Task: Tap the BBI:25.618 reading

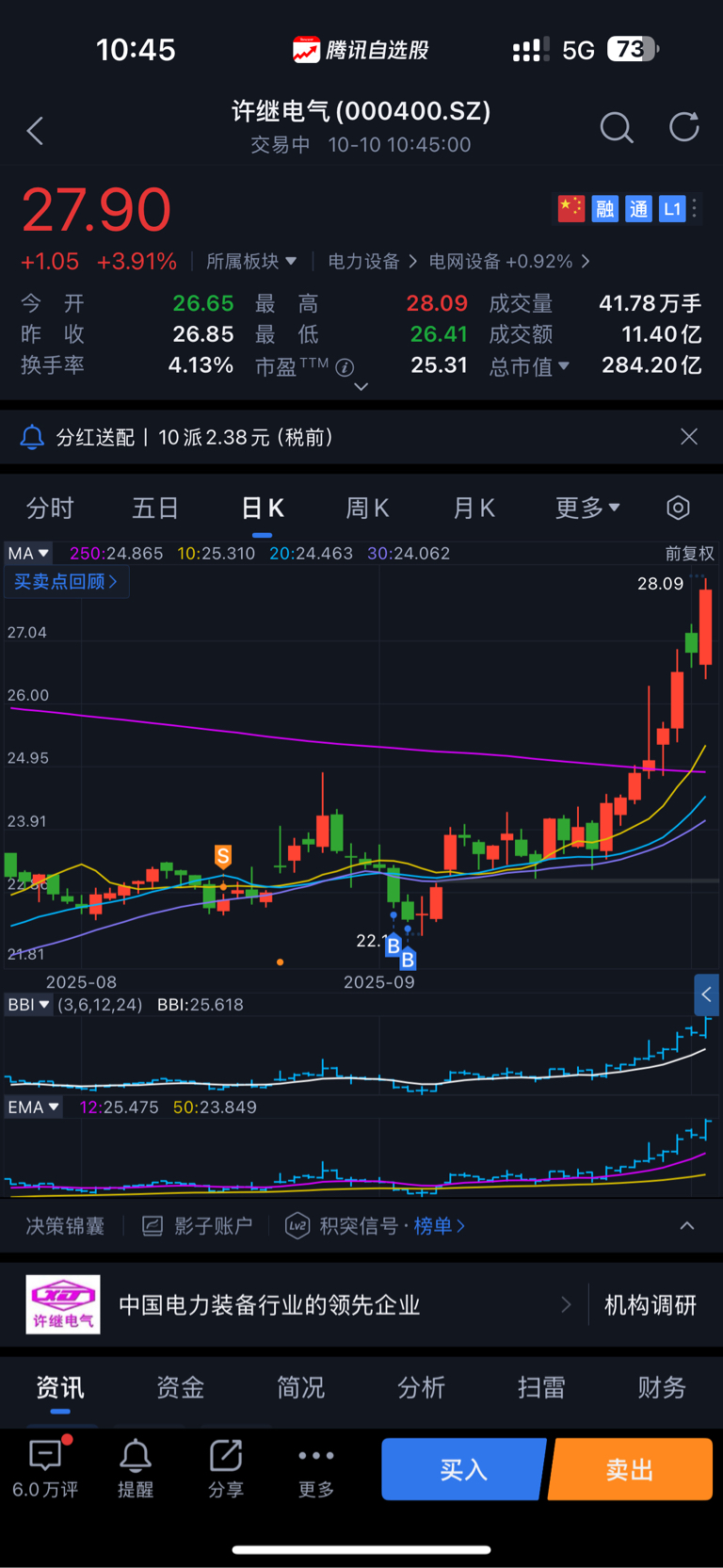Action: 201,1005
